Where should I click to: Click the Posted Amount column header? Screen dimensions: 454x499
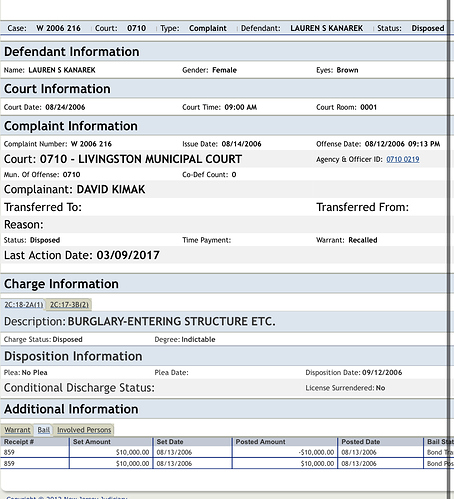click(285, 442)
